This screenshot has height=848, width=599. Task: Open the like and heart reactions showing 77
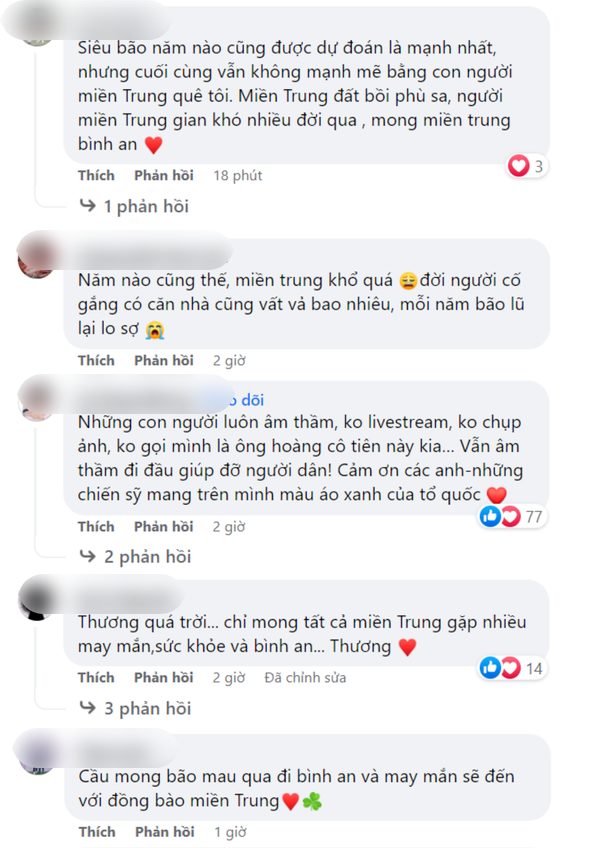[512, 516]
